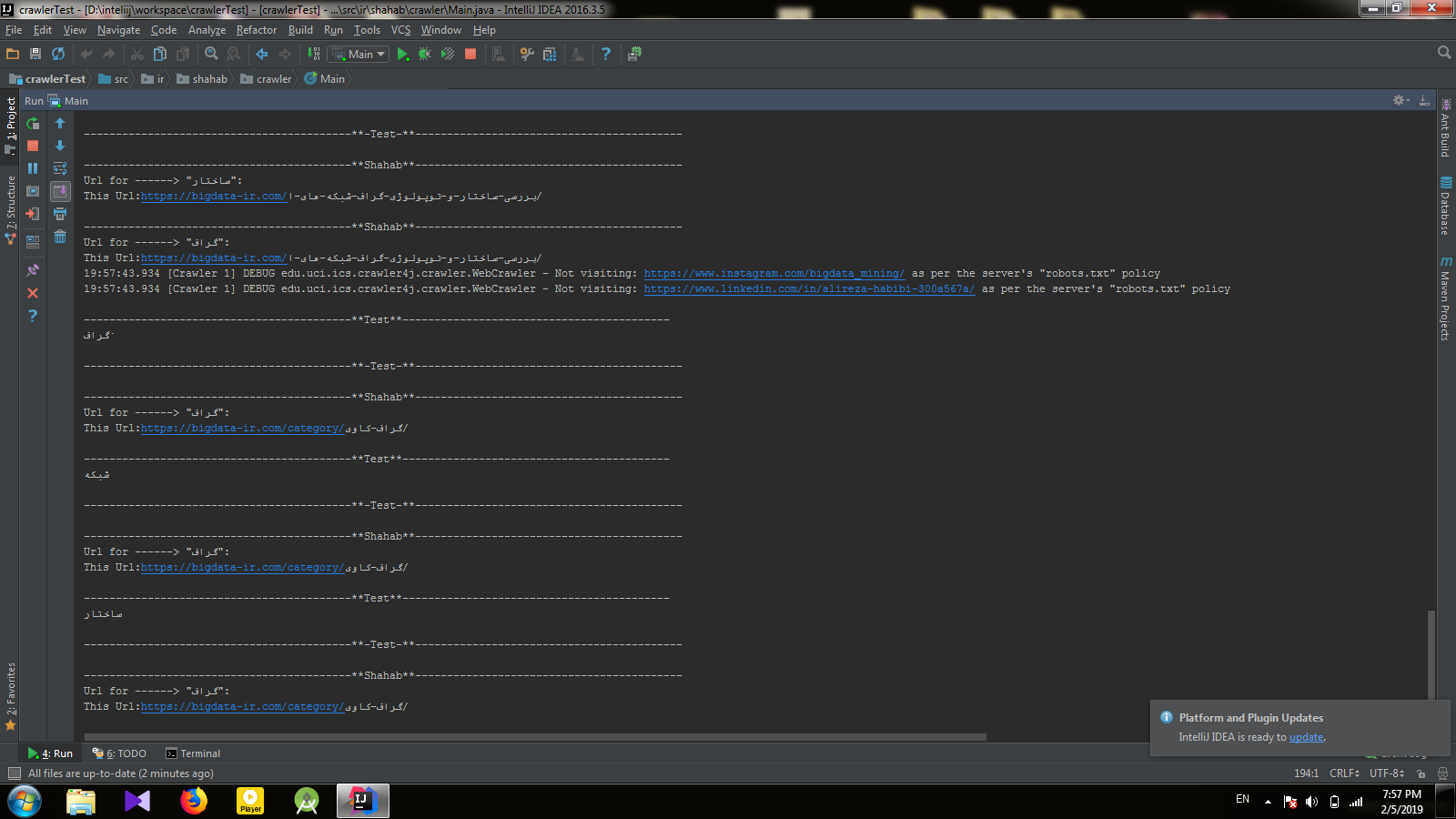Viewport: 1456px width, 819px height.
Task: Stop process in Run panel sidebar
Action: coord(33,146)
